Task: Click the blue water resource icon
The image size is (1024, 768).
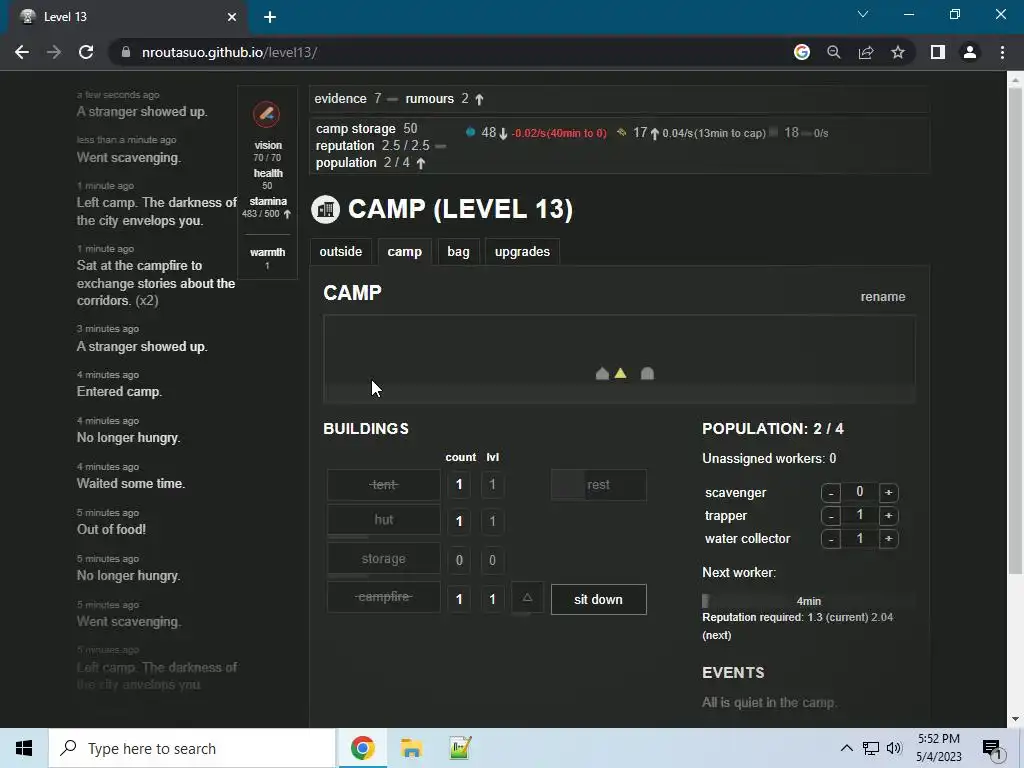Action: [x=470, y=132]
